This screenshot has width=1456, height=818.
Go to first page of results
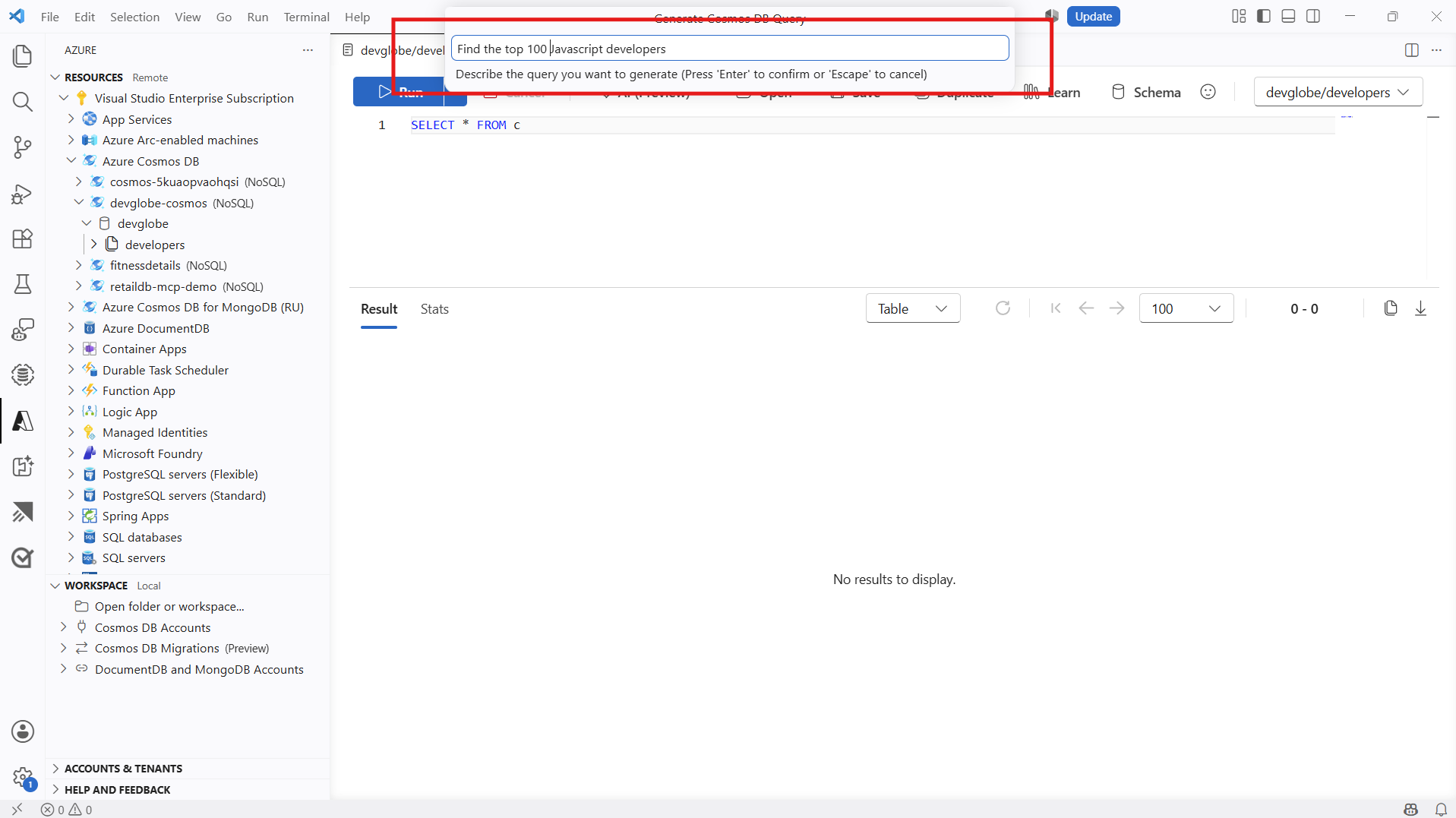pos(1056,308)
